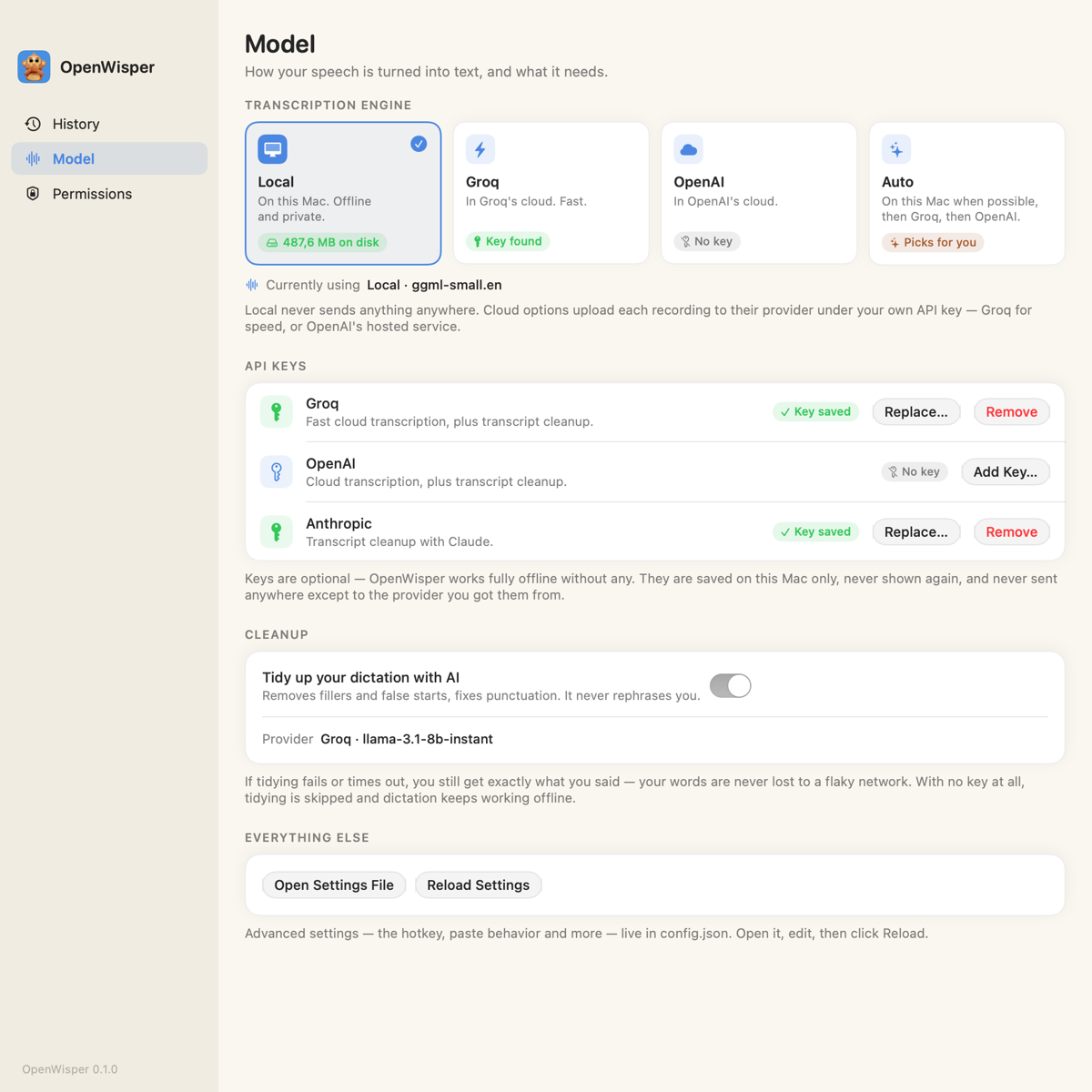Click the Picks for you label
This screenshot has width=1092, height=1092.
coord(940,243)
